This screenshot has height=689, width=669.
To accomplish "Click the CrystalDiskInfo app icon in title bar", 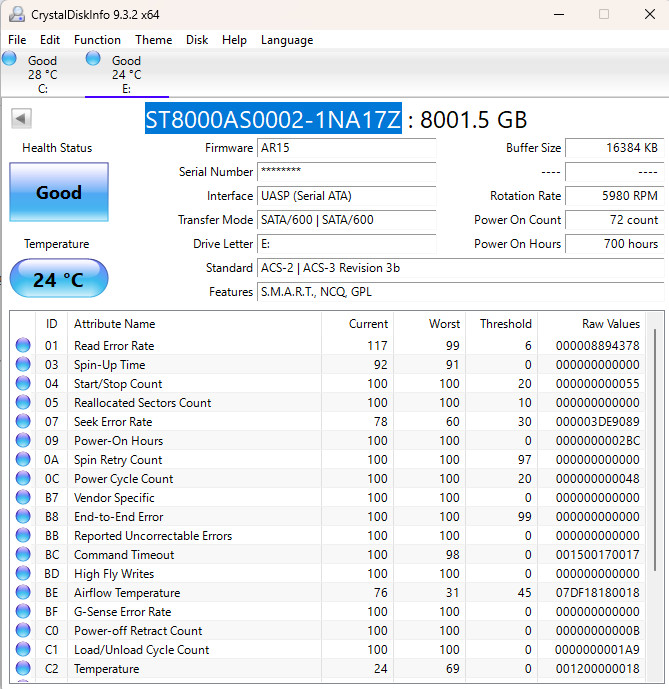I will pos(17,15).
